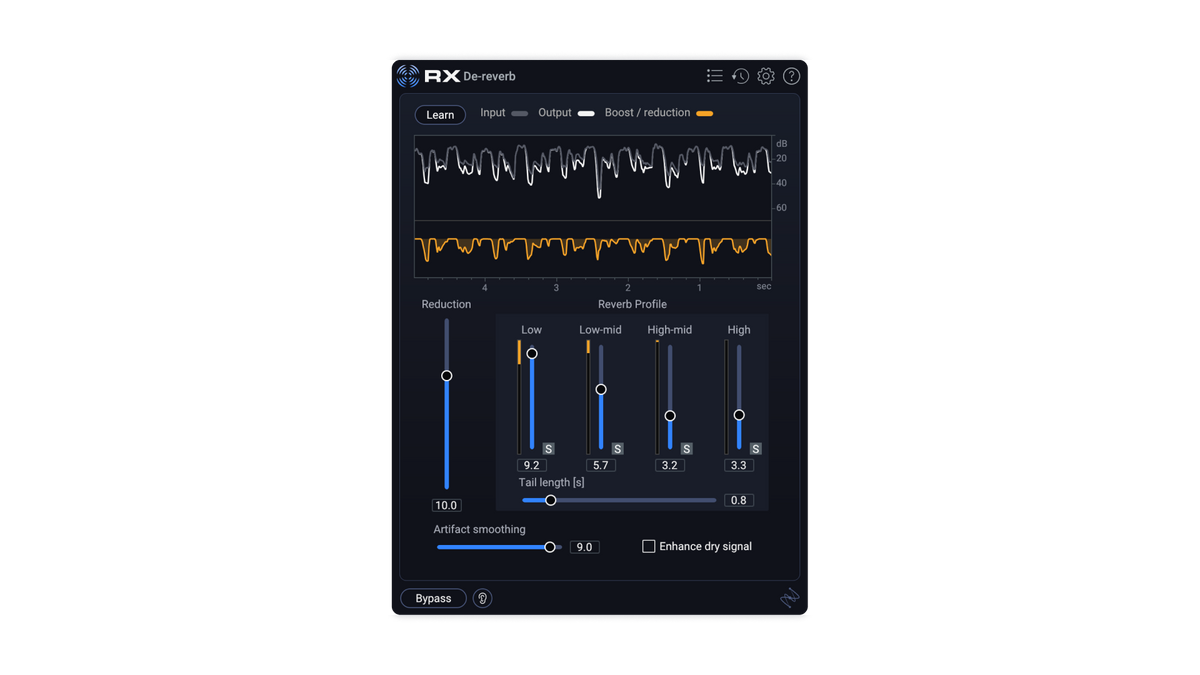Image resolution: width=1200 pixels, height=675 pixels.
Task: Click the Low-mid band slider handle
Action: point(601,390)
